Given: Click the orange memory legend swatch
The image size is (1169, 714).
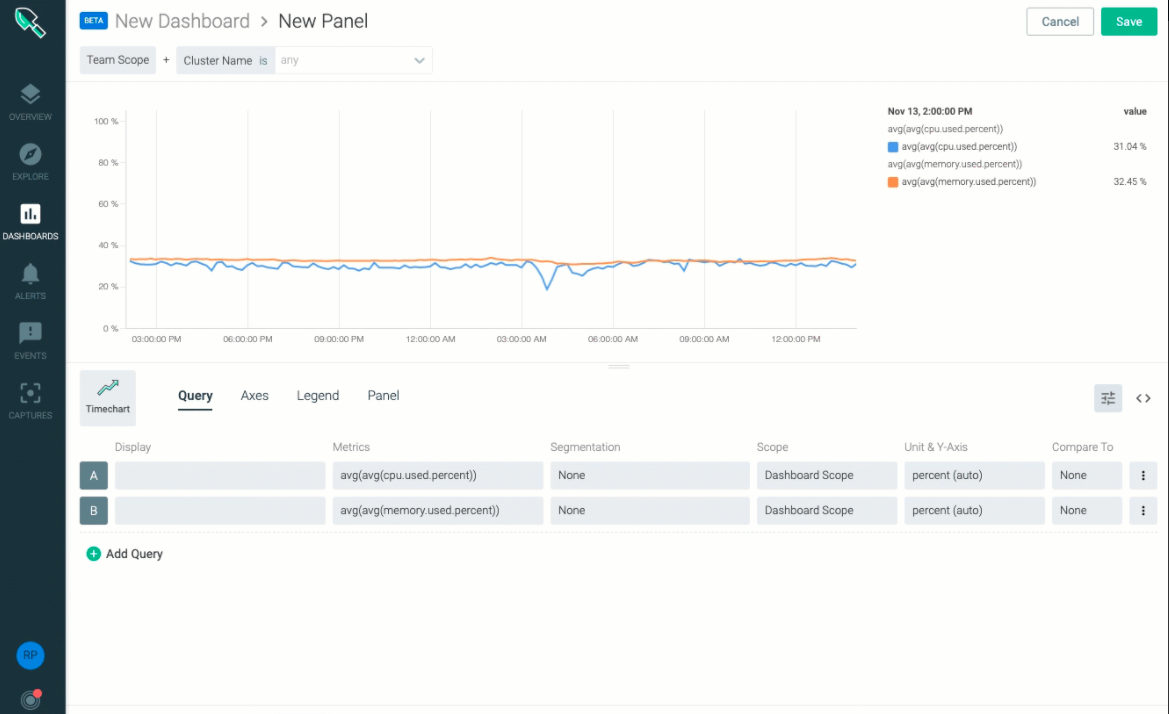Looking at the screenshot, I should click(x=893, y=182).
